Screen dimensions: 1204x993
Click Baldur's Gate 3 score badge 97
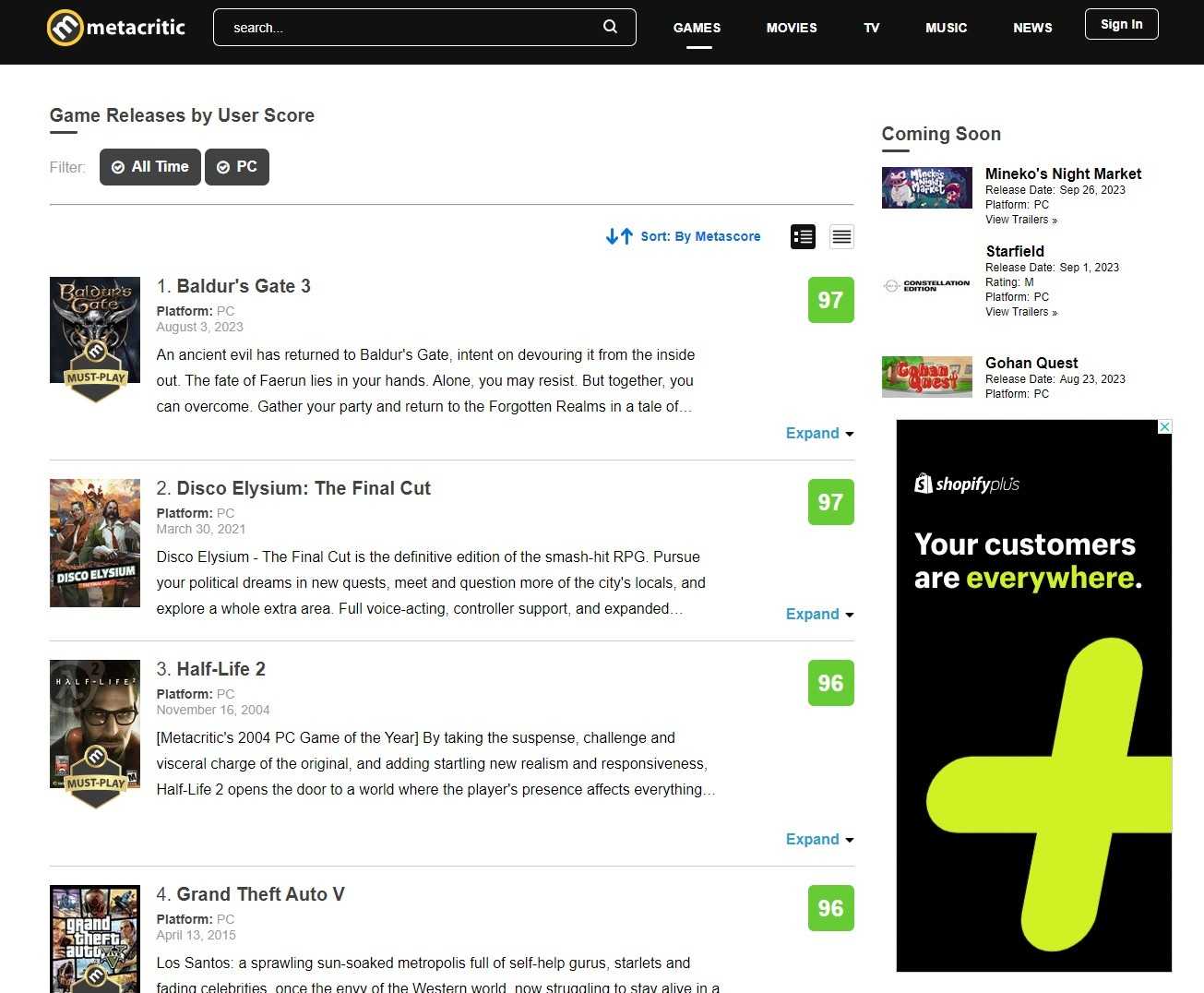[x=830, y=300]
